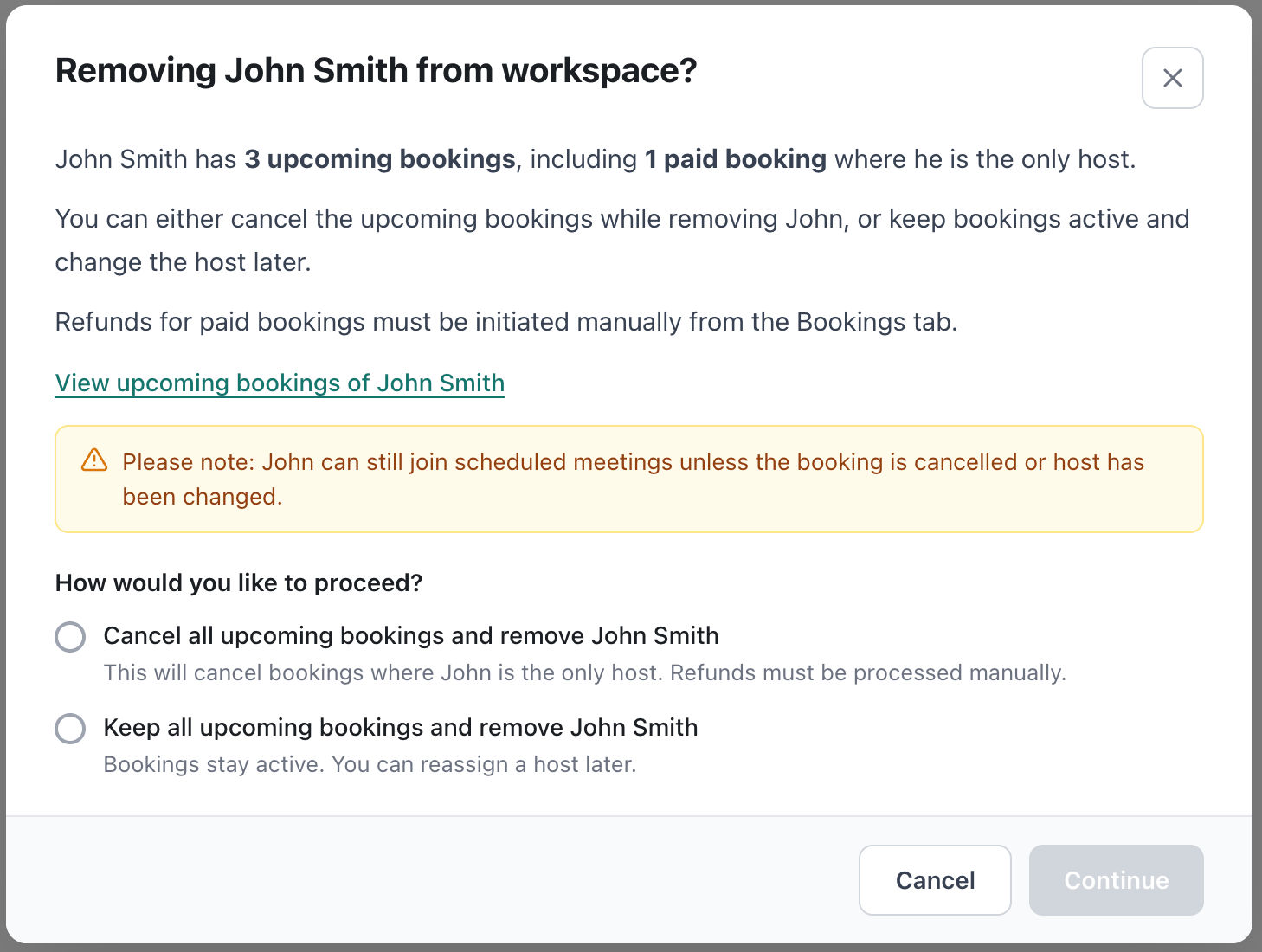Close the remove John Smith dialog

1172,78
